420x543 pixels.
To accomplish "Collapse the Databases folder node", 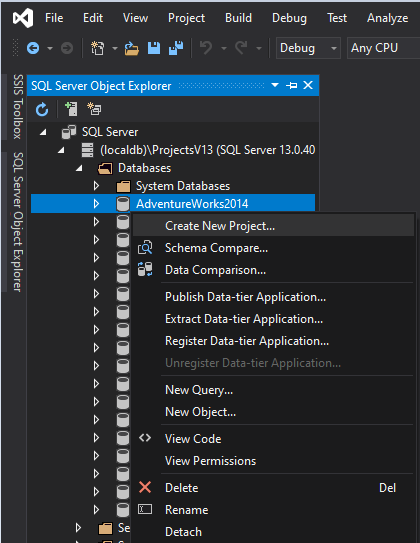I will [x=79, y=168].
